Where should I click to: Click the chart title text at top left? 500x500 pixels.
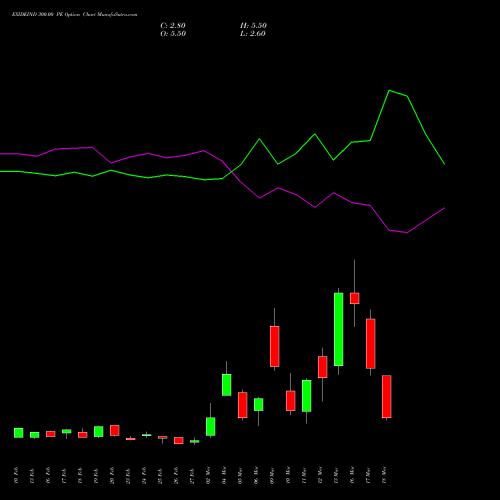[x=74, y=15]
